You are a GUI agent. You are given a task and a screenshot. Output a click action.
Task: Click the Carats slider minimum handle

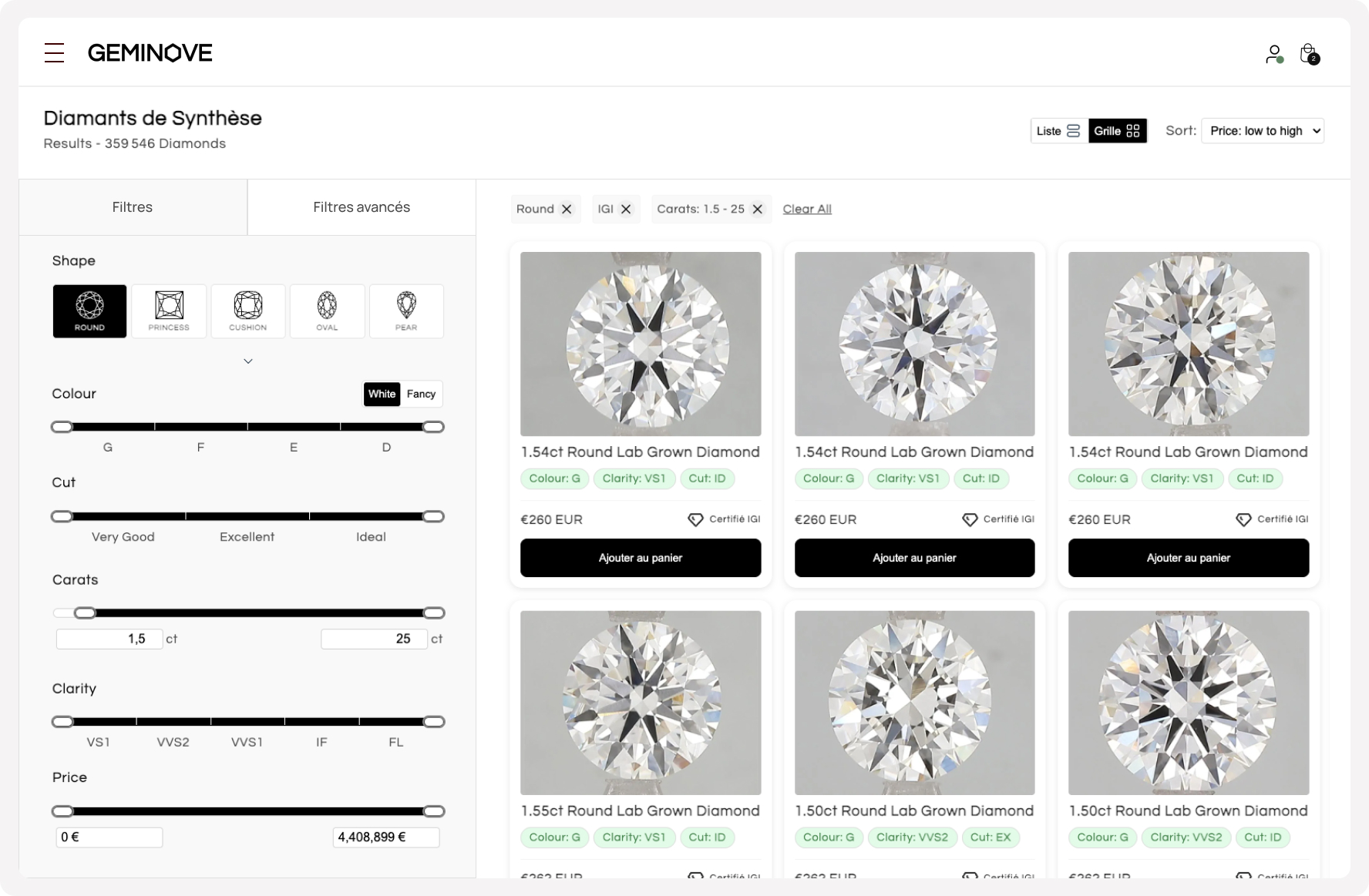tap(85, 613)
